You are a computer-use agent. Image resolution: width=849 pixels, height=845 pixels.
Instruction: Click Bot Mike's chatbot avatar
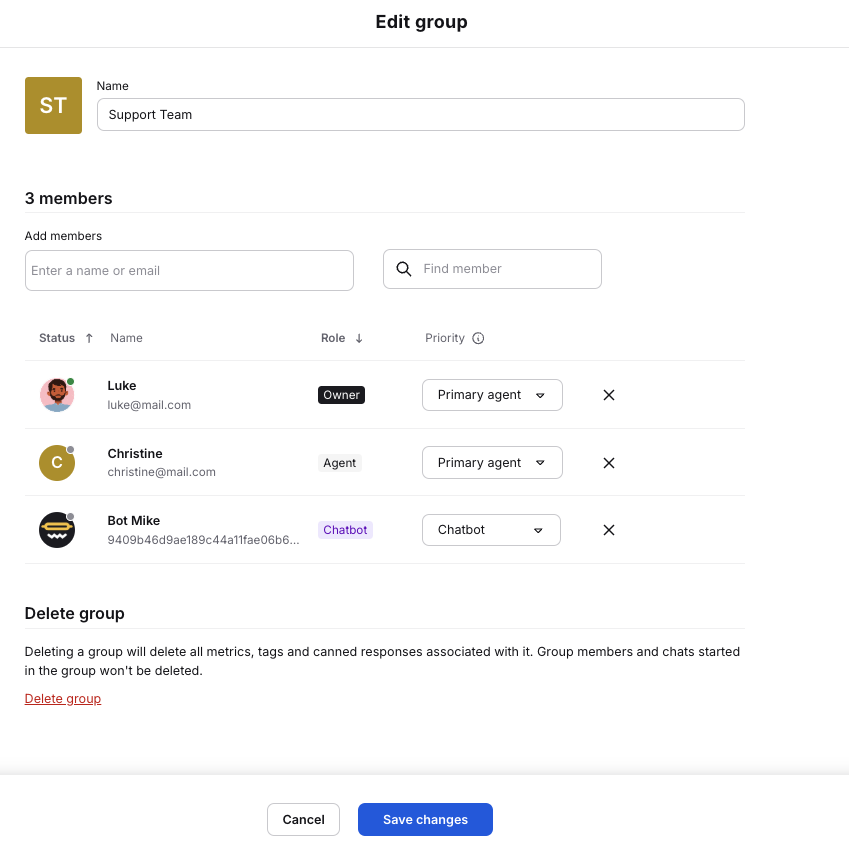pos(57,530)
